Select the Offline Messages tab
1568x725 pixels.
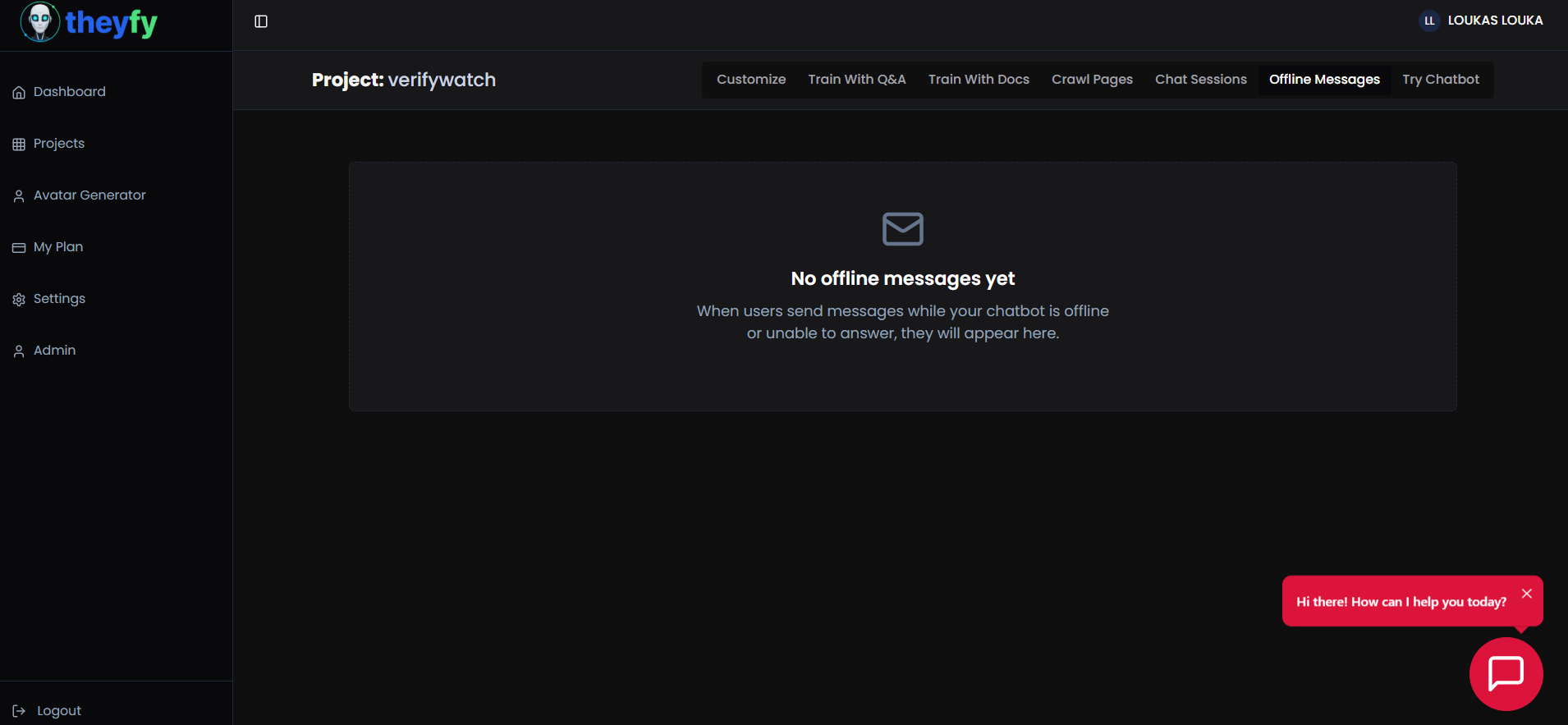[x=1324, y=80]
